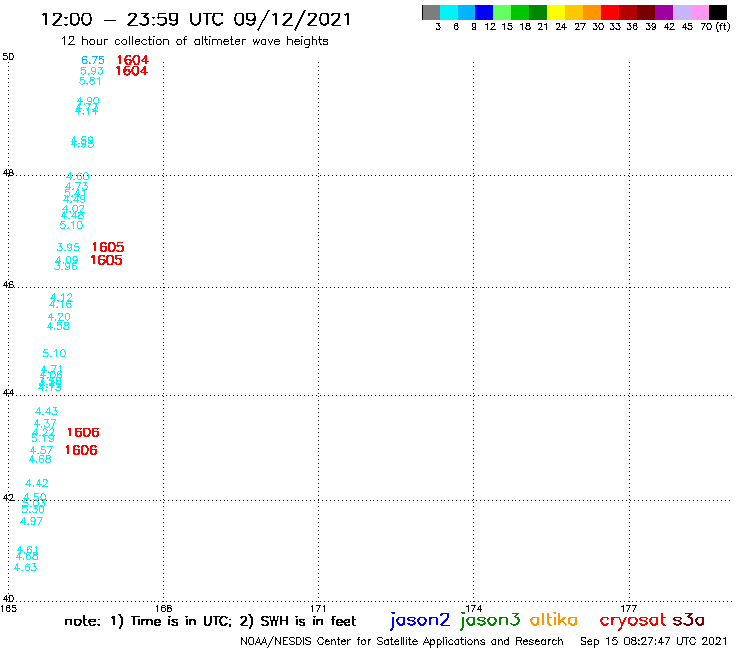Click the gray swatch in the color legend

coord(431,12)
